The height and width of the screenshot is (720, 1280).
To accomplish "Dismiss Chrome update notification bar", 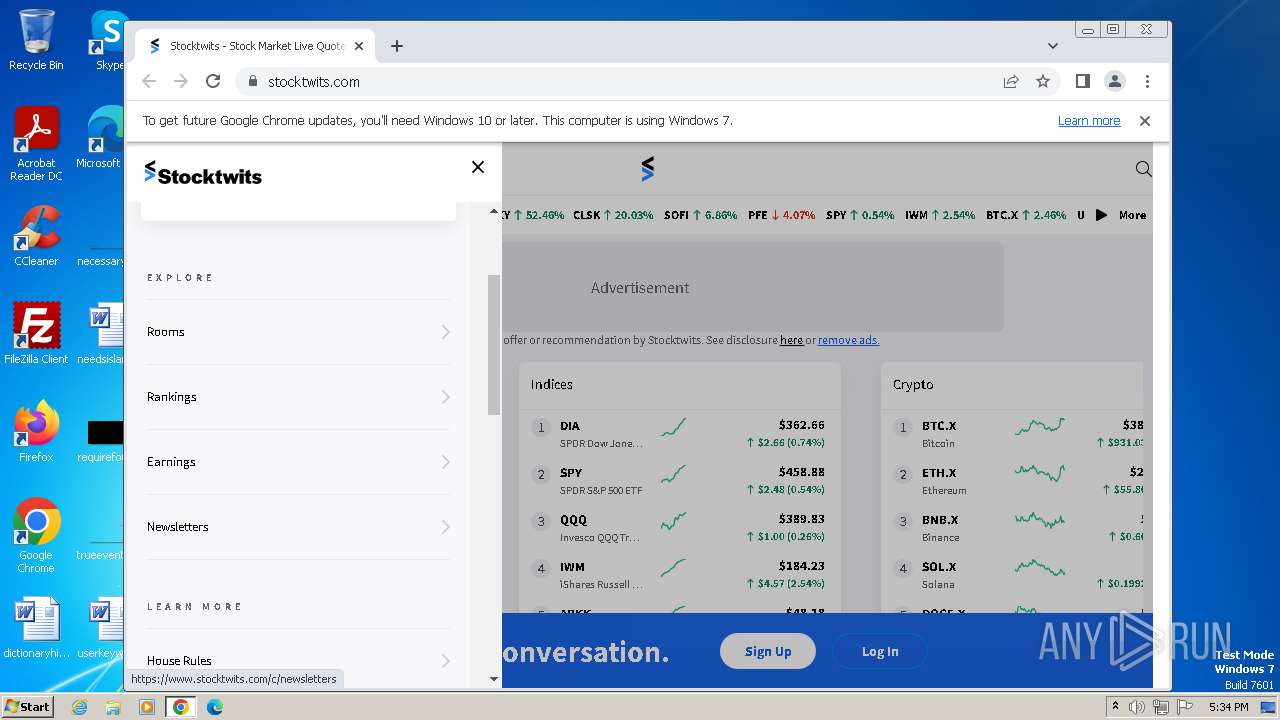I will [x=1145, y=121].
